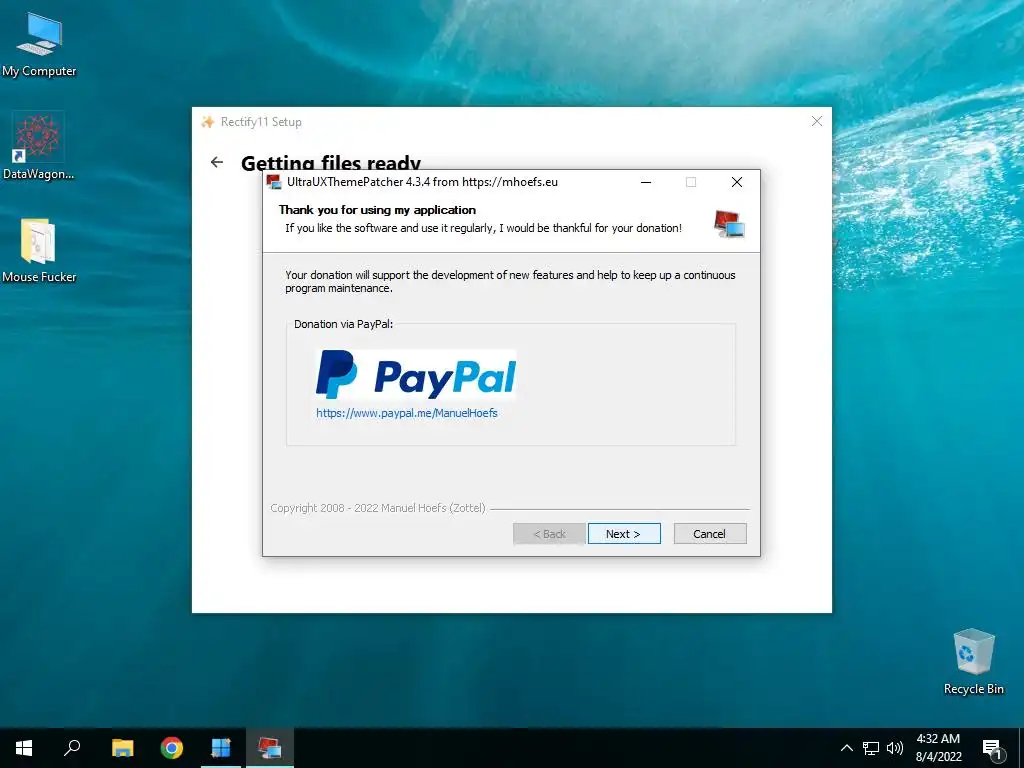Screen dimensions: 1024x768
Task: Minimize the UltraUXThemePatcher window
Action: 646,182
